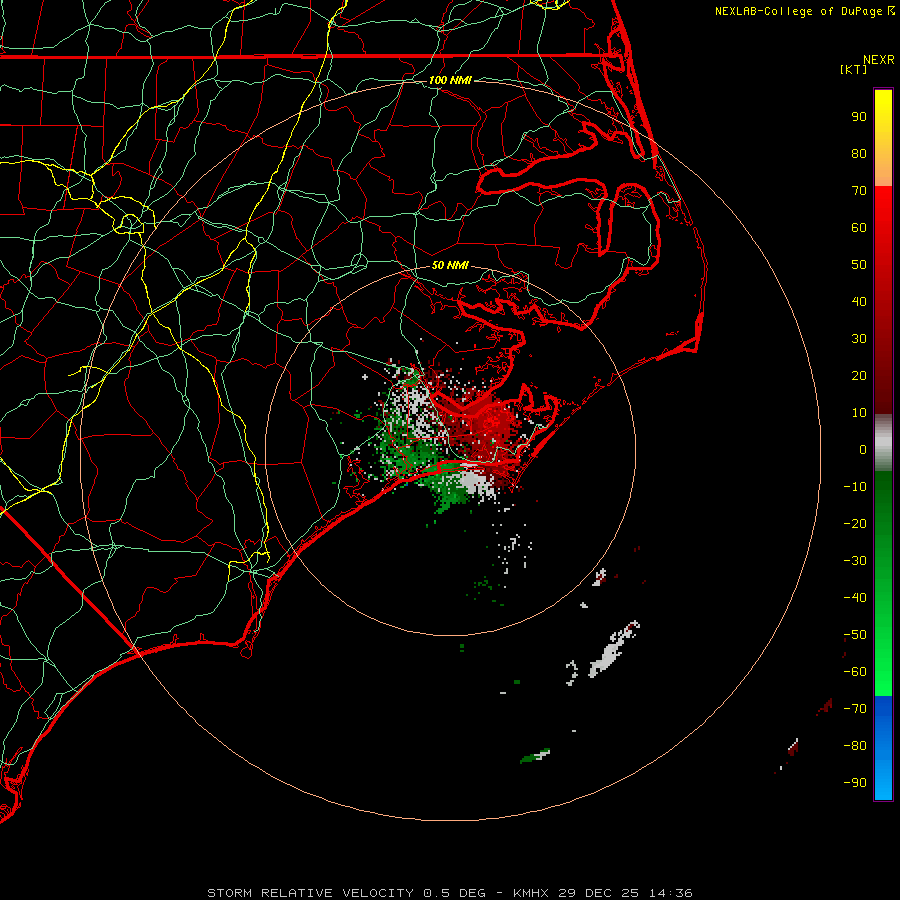This screenshot has width=900, height=900.
Task: Click the 50 NMI range ring label
Action: pos(450,265)
